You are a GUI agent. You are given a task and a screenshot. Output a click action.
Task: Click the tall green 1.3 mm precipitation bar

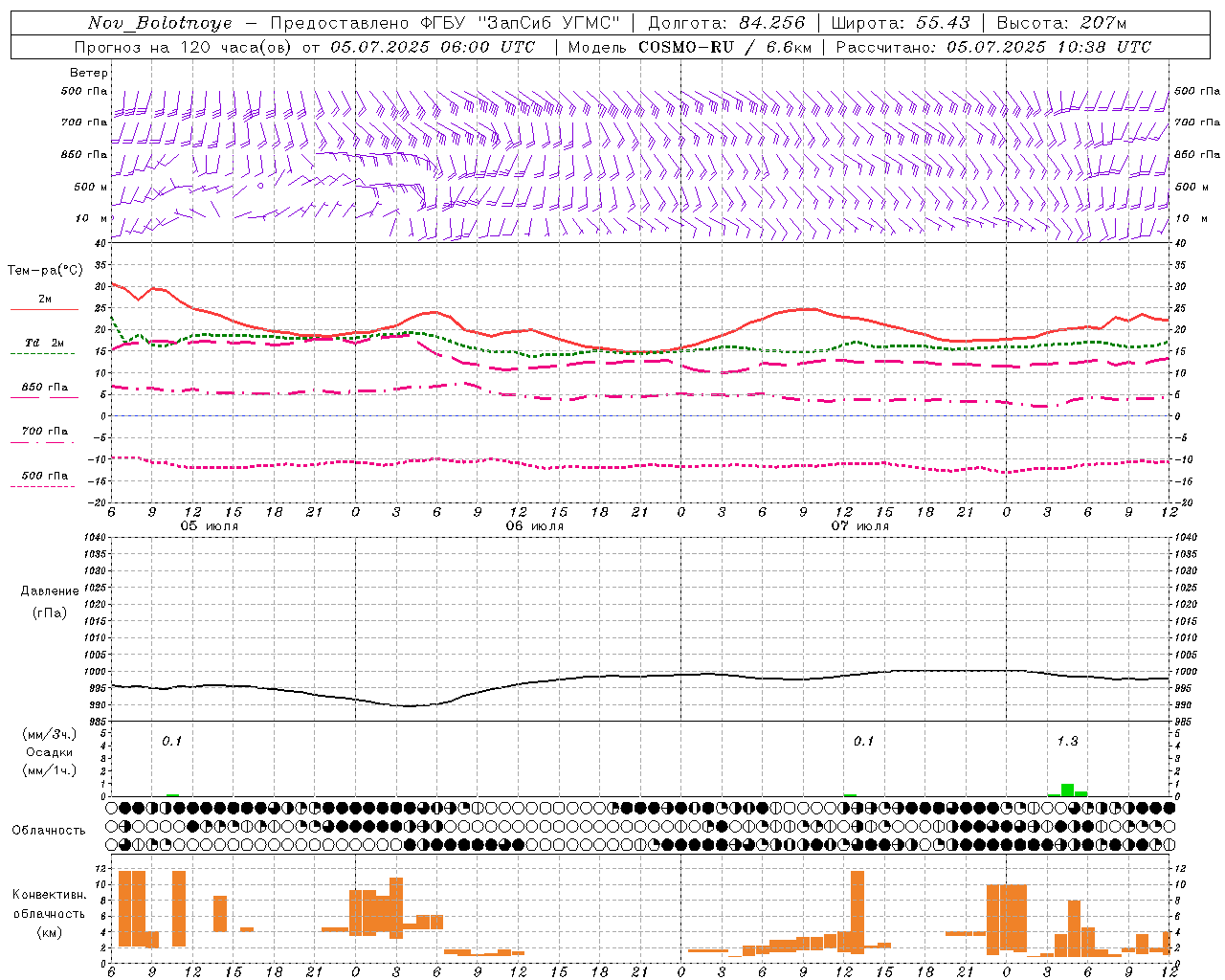click(x=1067, y=790)
